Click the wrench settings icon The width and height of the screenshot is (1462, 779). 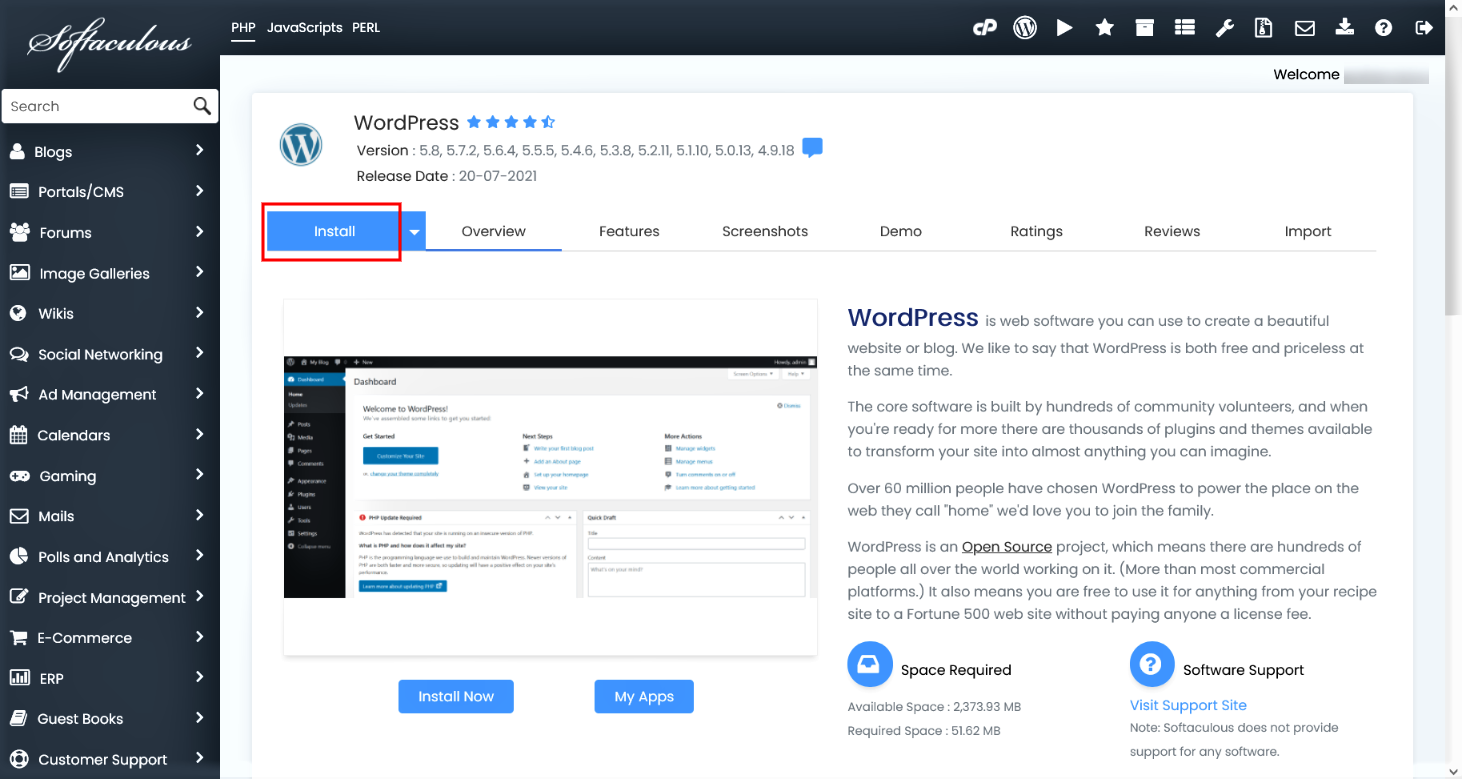point(1224,28)
